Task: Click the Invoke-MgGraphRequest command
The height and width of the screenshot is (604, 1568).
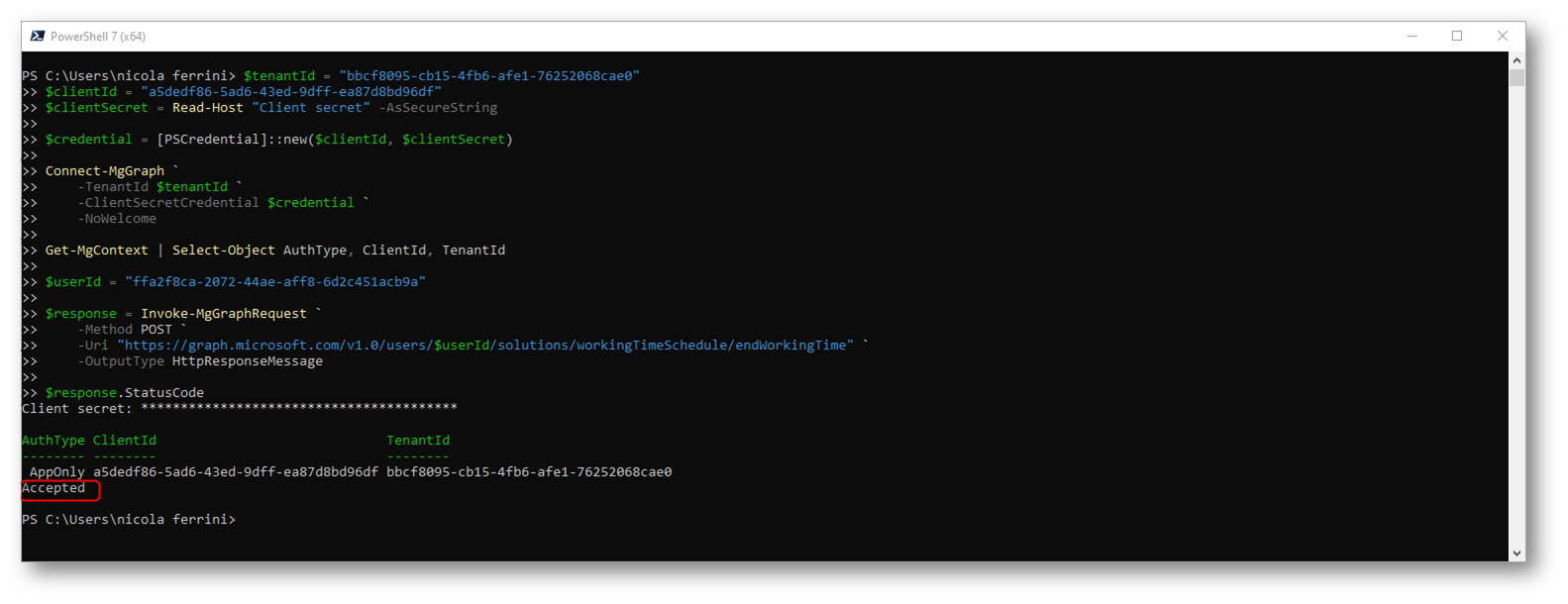Action: coord(224,314)
